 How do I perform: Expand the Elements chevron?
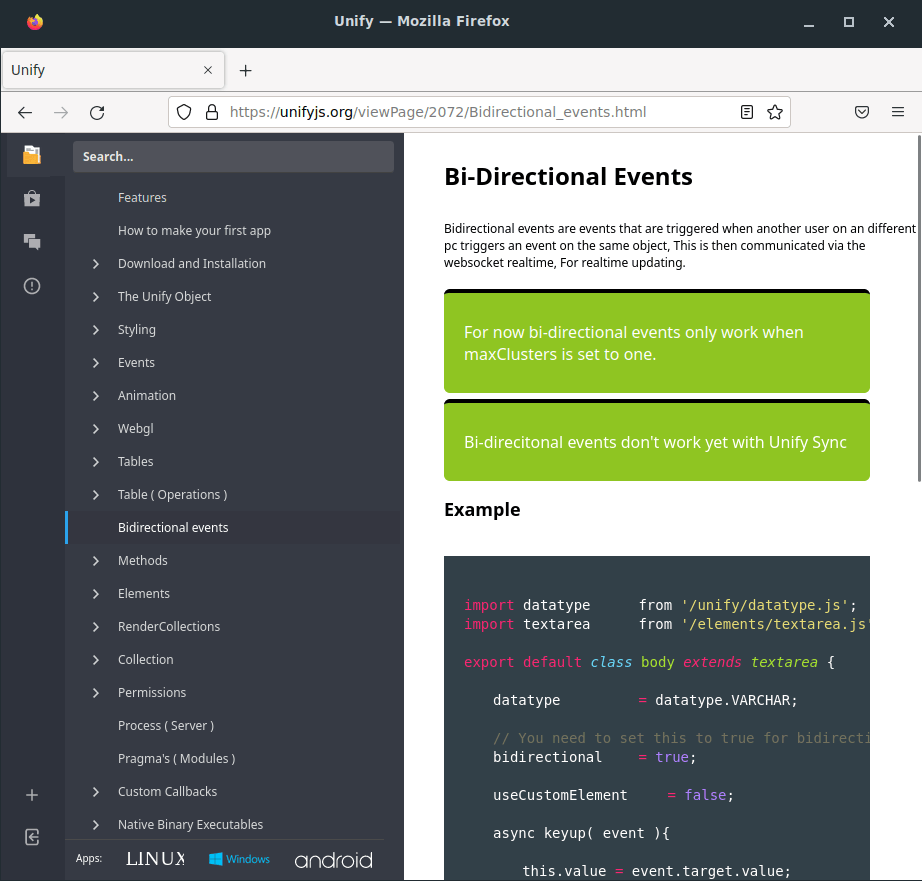(x=96, y=594)
